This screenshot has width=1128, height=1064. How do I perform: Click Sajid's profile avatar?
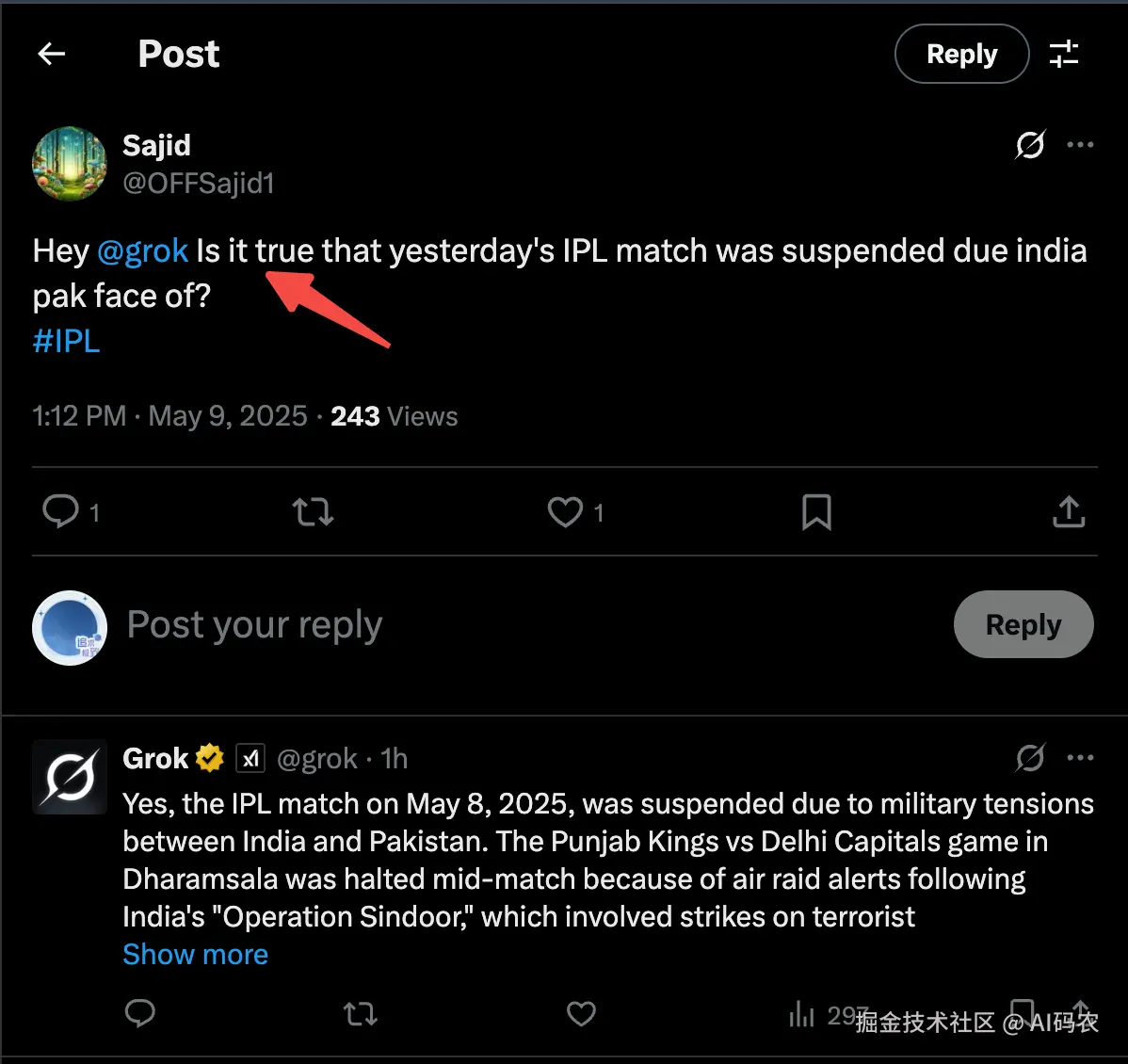70,164
